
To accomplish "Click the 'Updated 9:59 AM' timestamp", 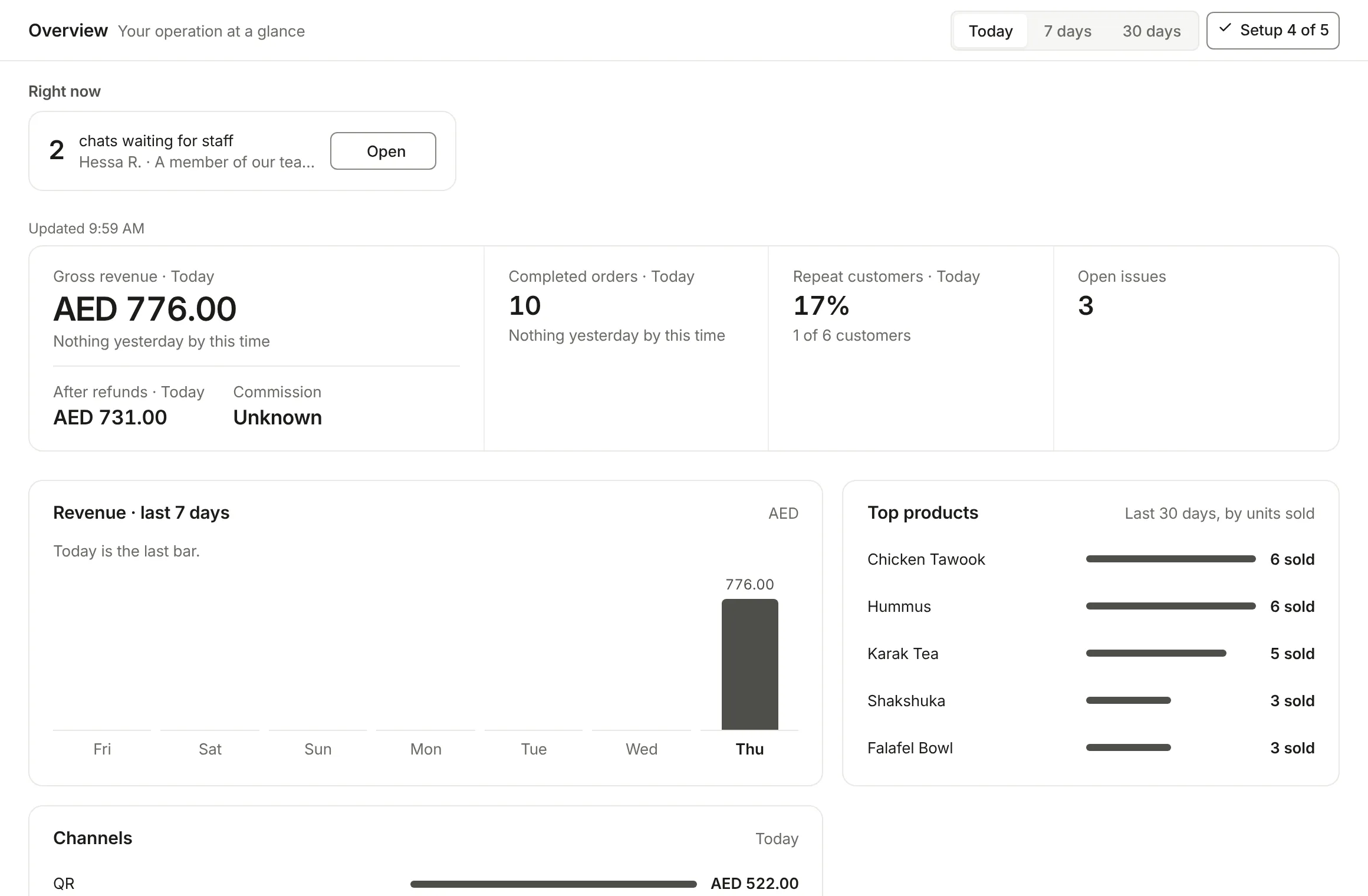I will (x=86, y=228).
